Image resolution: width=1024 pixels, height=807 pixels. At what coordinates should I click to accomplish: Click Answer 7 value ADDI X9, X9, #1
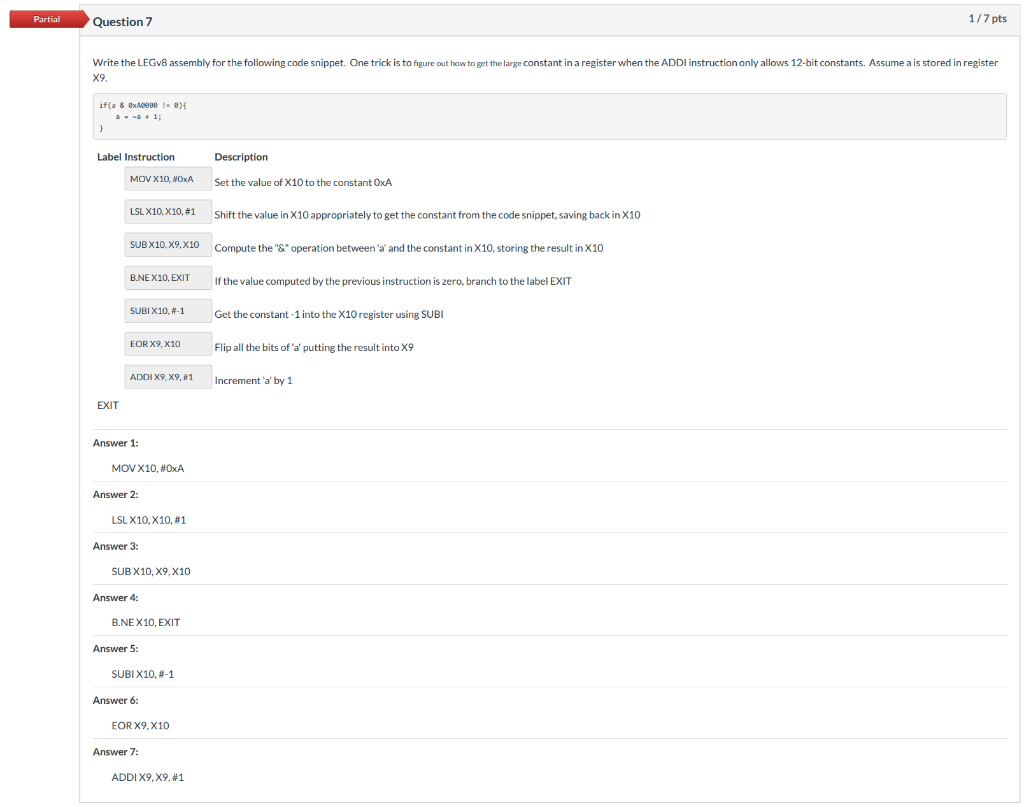click(148, 778)
